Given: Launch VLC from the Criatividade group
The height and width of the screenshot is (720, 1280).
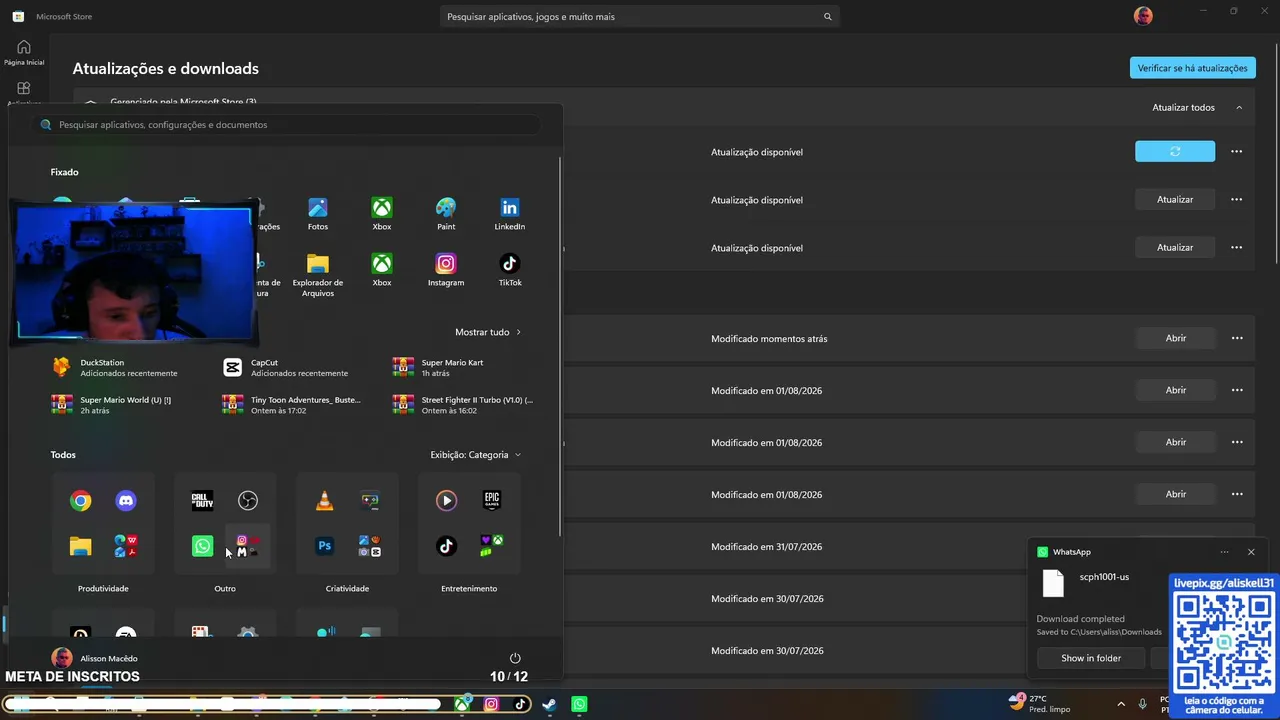Looking at the screenshot, I should tap(325, 501).
